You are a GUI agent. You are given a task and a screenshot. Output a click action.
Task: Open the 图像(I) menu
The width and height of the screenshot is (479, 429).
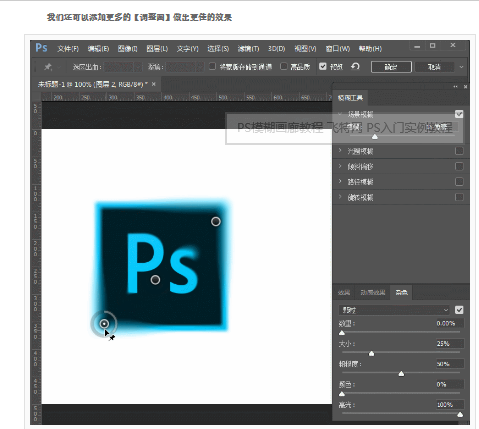coord(127,49)
